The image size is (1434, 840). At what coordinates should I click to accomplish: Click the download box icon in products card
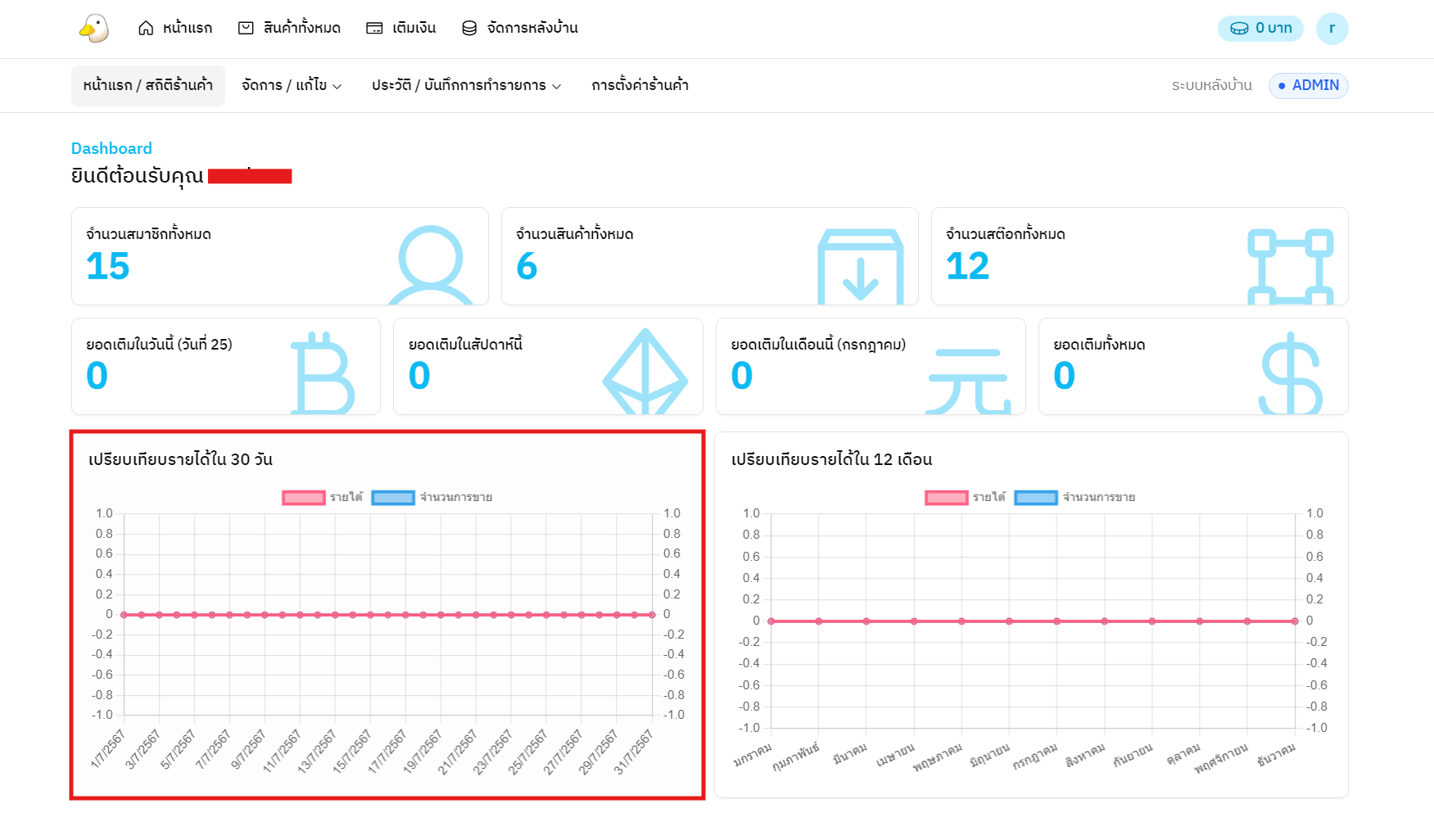coord(861,267)
